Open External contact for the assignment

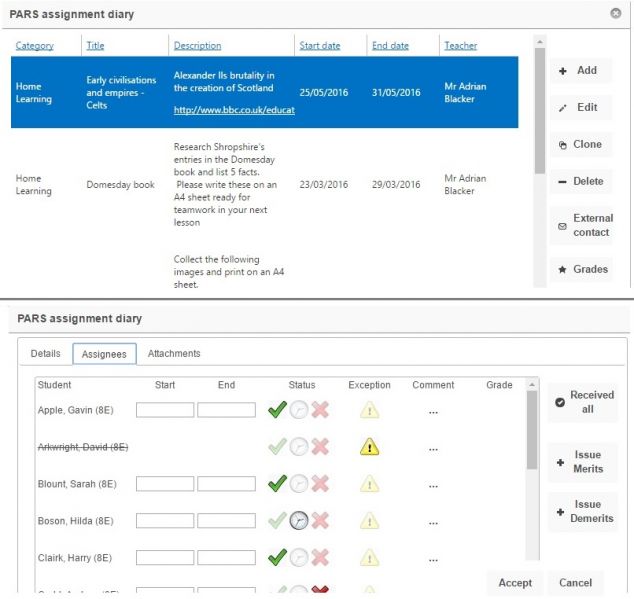coord(581,225)
